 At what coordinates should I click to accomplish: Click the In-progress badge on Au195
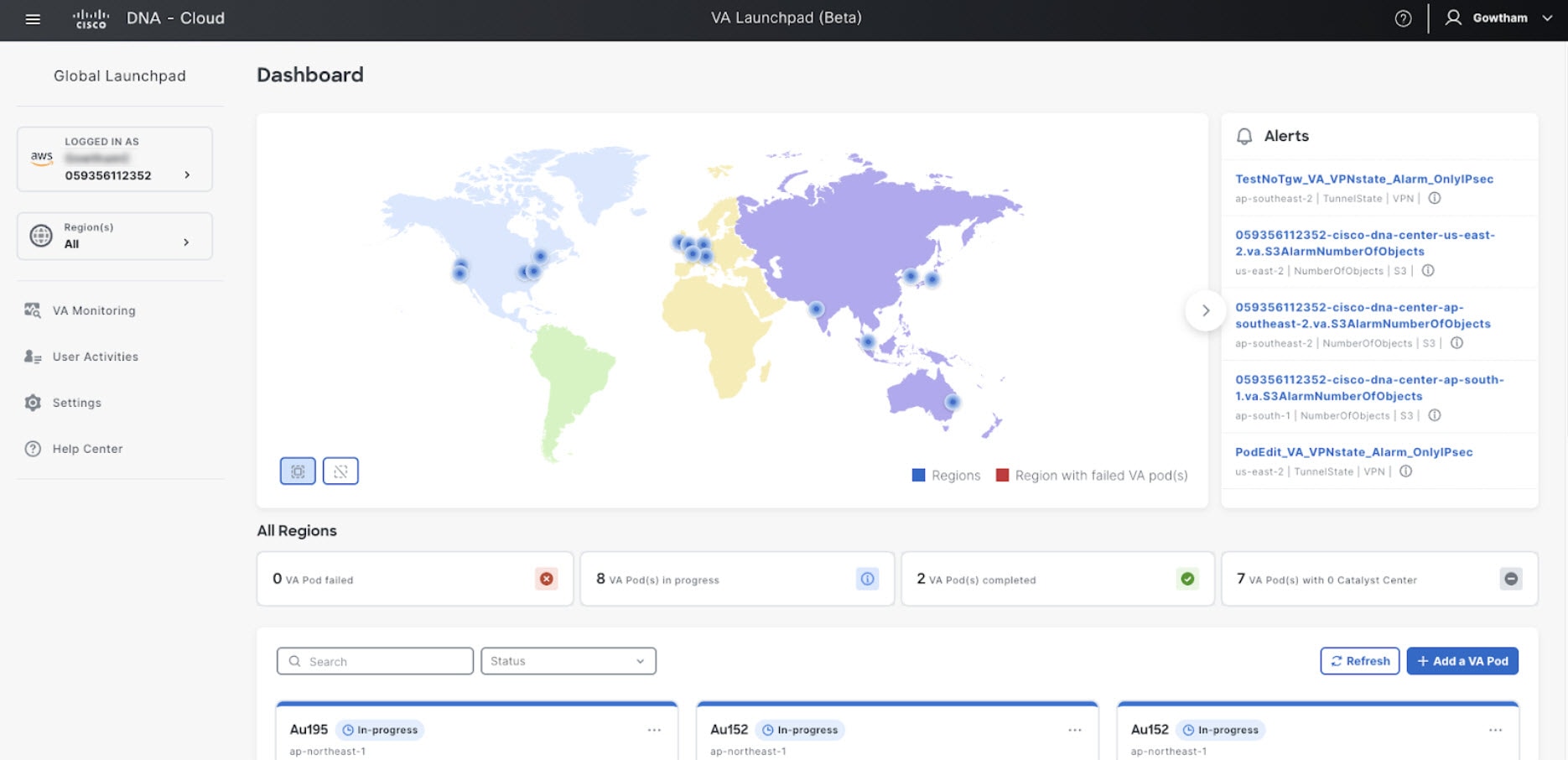(x=380, y=730)
